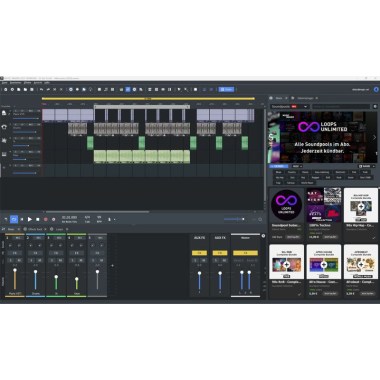Viewport: 380px width, 380px height.
Task: Click the piano instrument icon on track 1
Action: pyautogui.click(x=4, y=113)
